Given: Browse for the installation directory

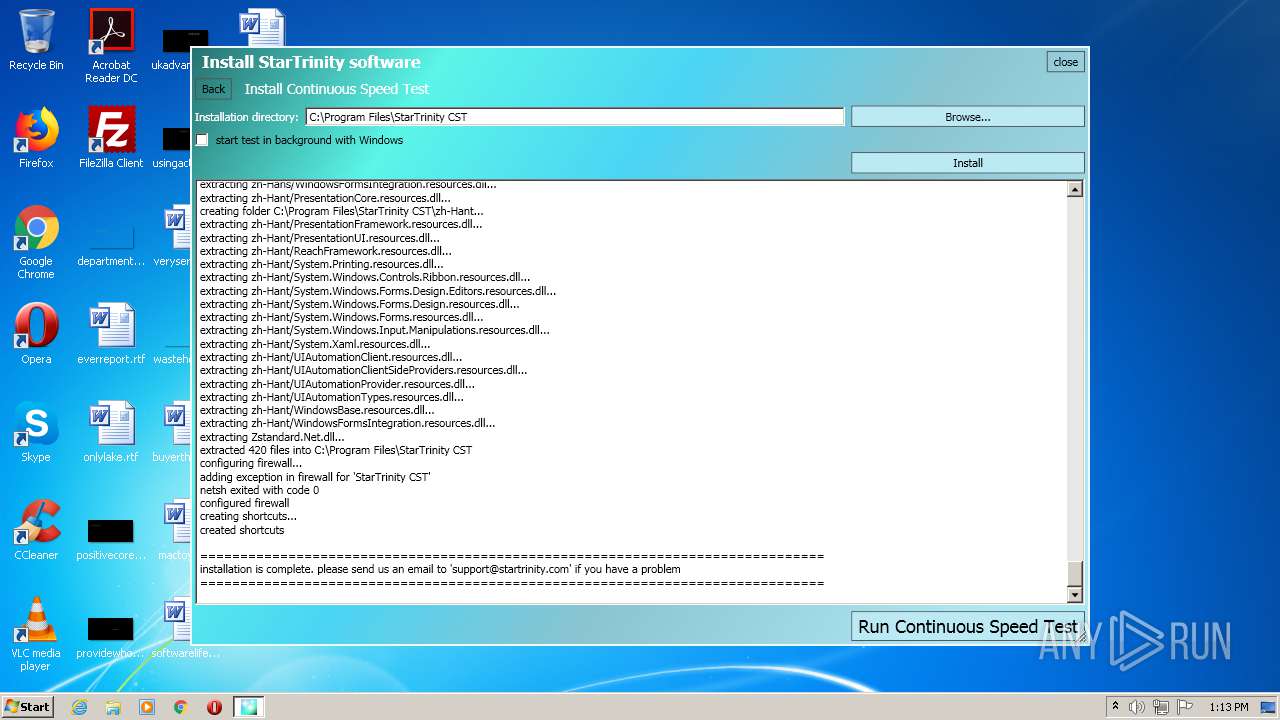Looking at the screenshot, I should 967,117.
